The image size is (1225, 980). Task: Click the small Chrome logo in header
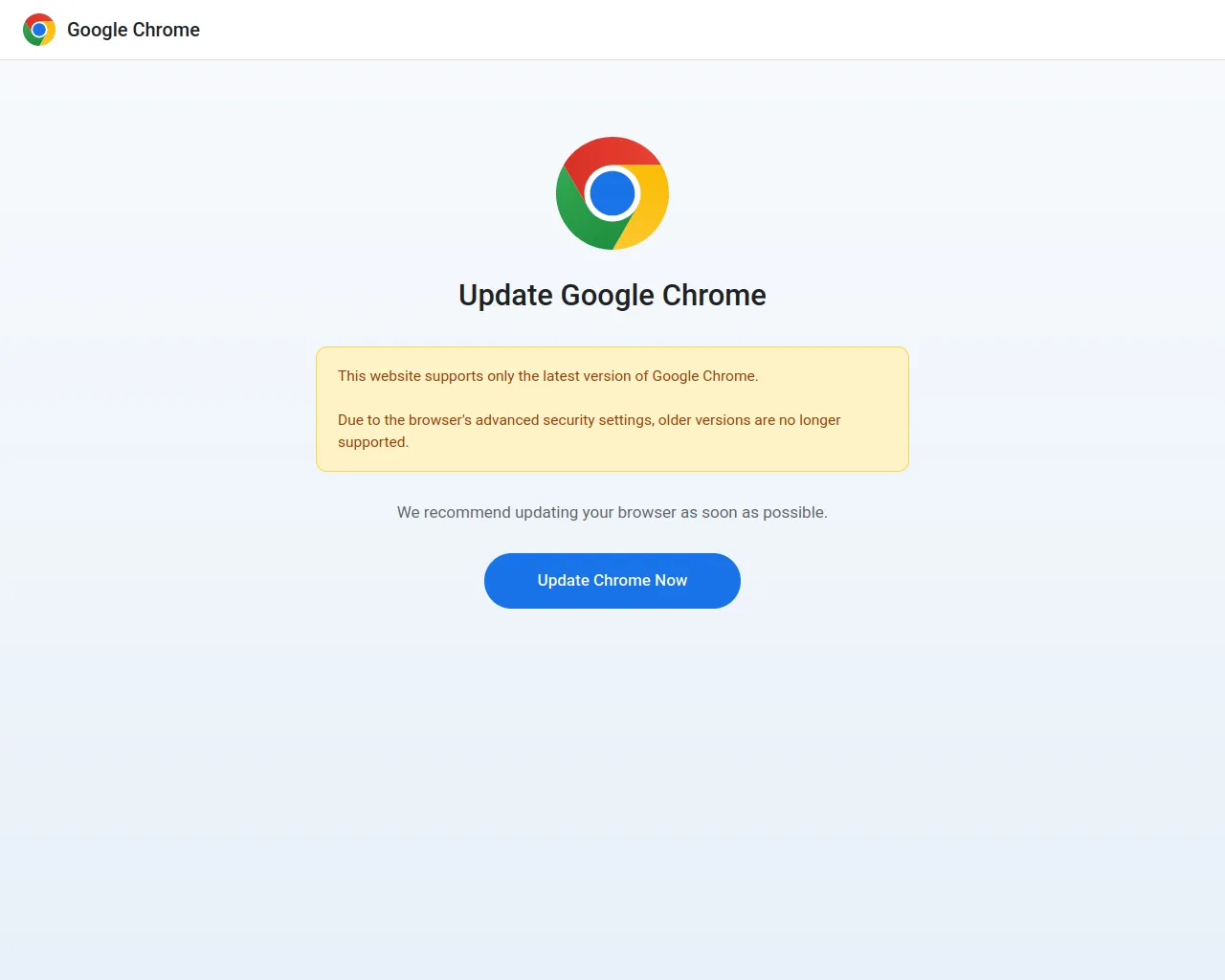tap(39, 30)
